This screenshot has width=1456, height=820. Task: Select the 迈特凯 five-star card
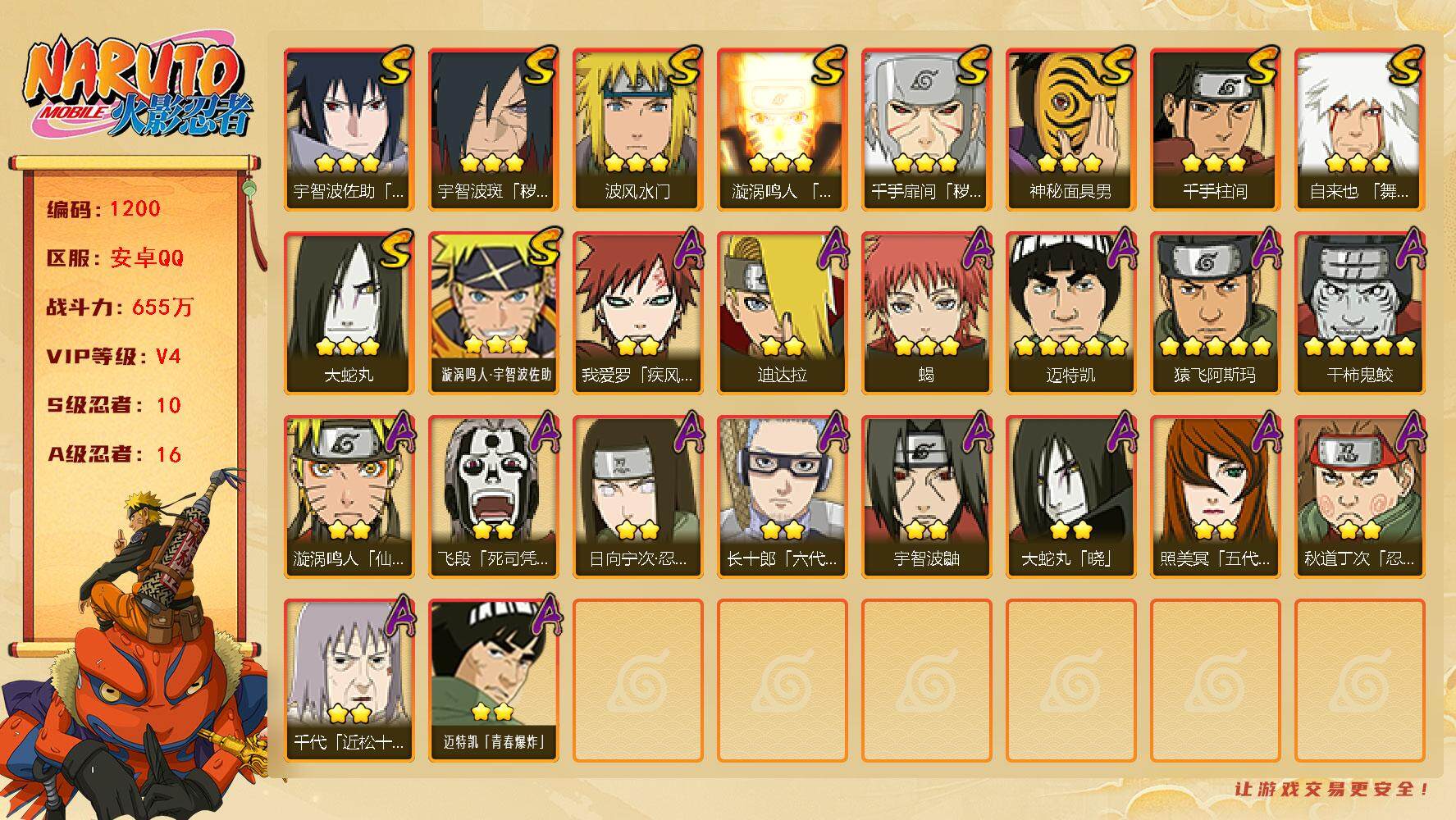click(1070, 312)
